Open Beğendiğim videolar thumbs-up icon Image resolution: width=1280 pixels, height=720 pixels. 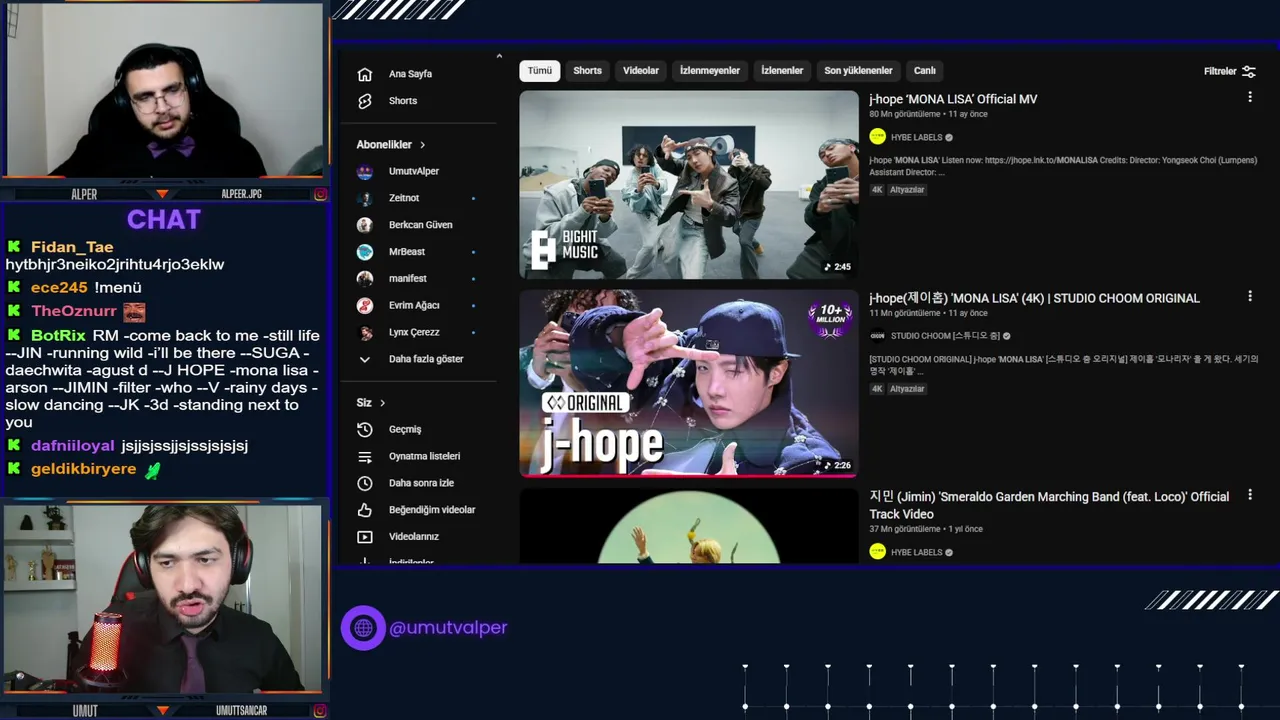click(x=365, y=510)
